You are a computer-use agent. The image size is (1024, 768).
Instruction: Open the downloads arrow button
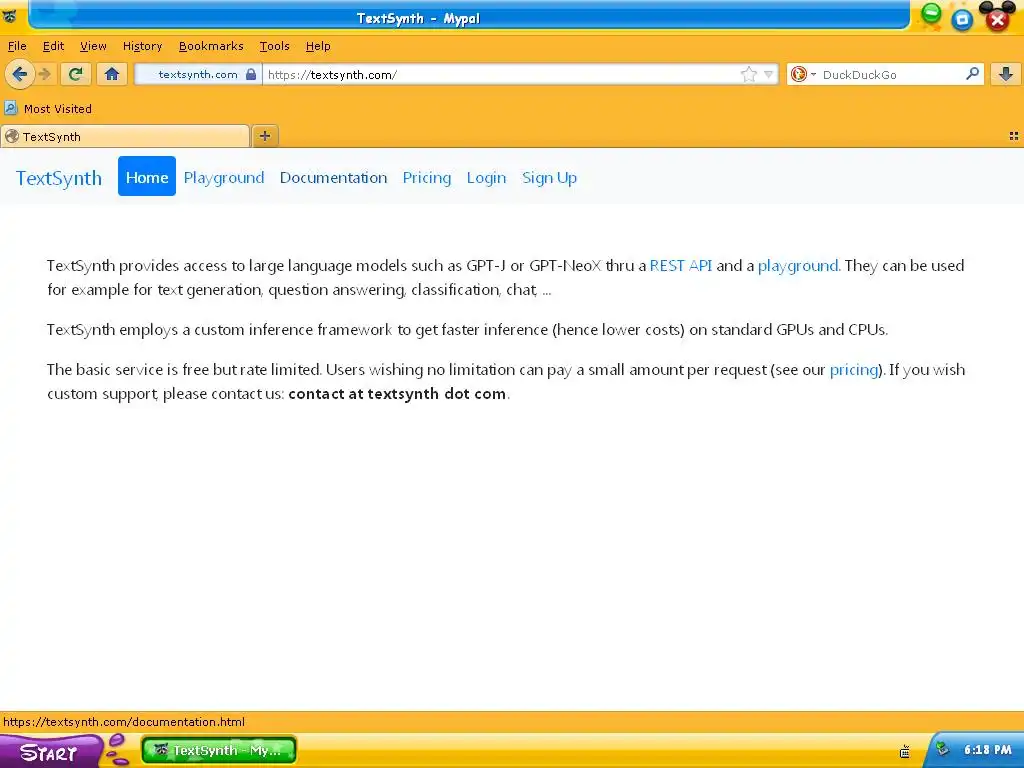tap(1006, 74)
